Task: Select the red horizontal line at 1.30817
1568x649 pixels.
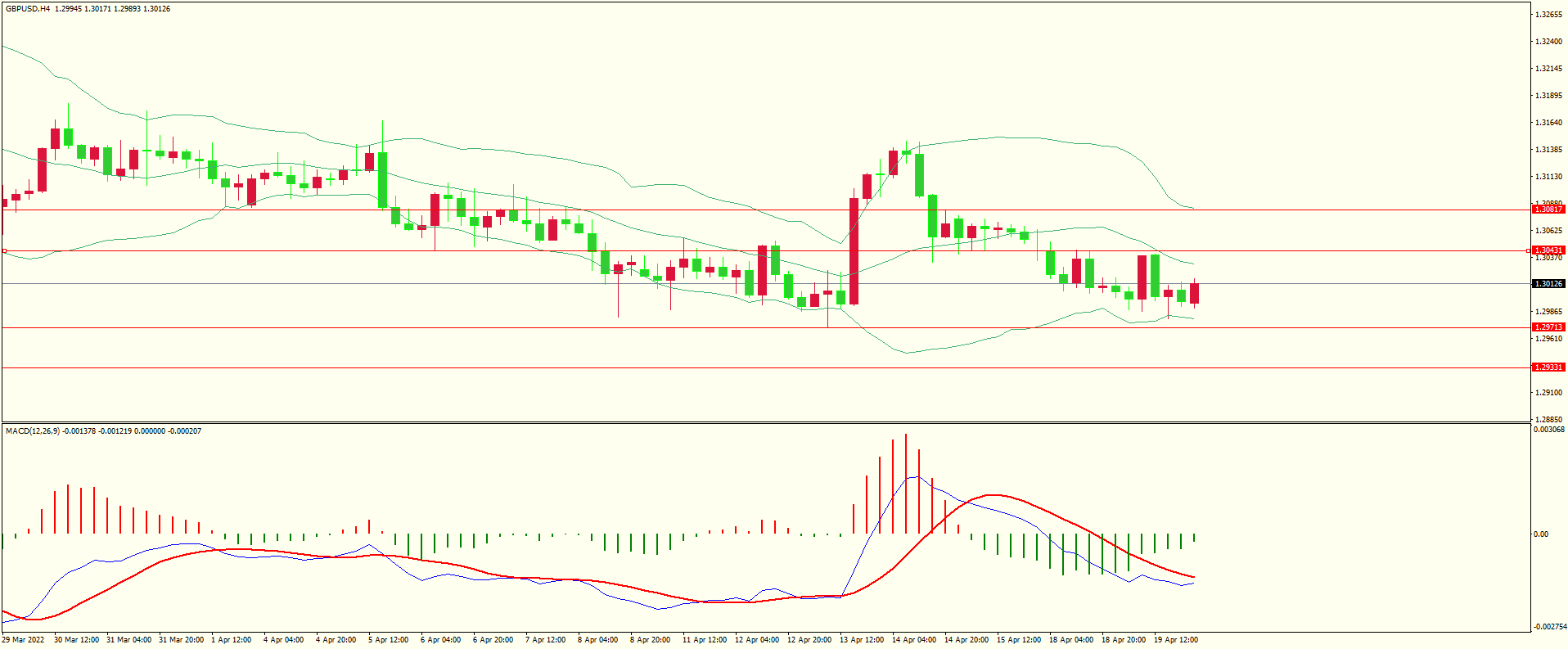Action: tap(765, 210)
